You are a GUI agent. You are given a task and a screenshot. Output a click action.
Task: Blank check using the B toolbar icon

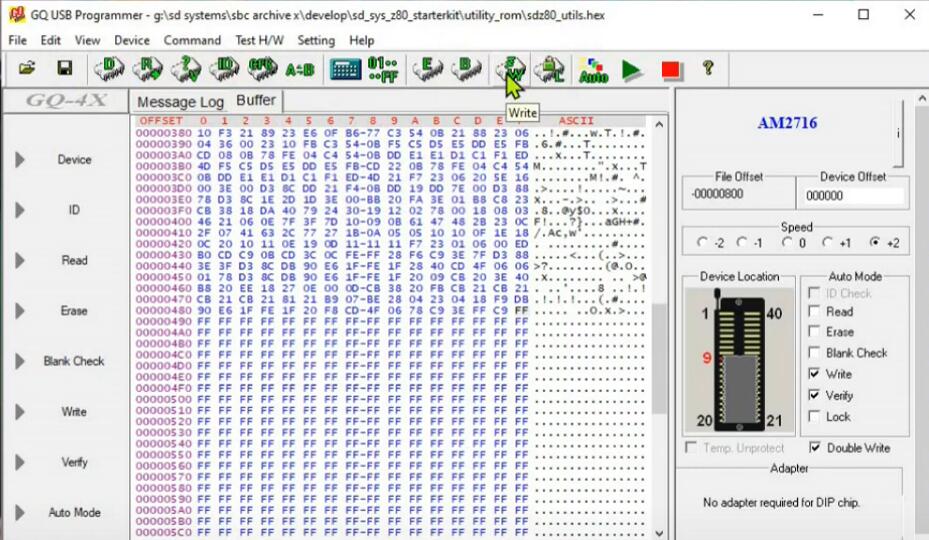pyautogui.click(x=466, y=69)
